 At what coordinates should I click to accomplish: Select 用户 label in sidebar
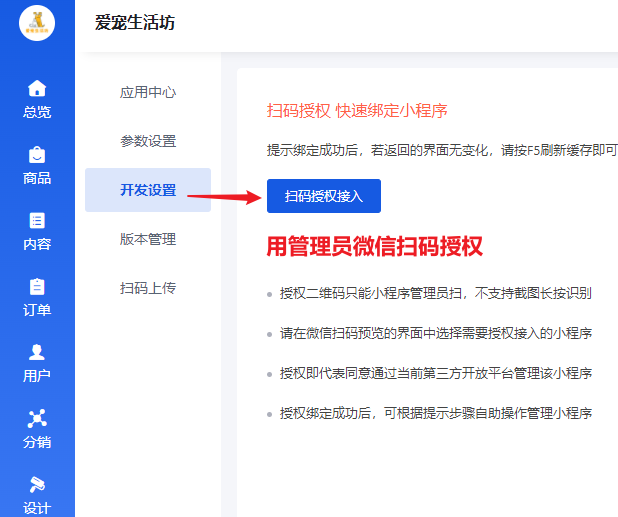point(37,376)
